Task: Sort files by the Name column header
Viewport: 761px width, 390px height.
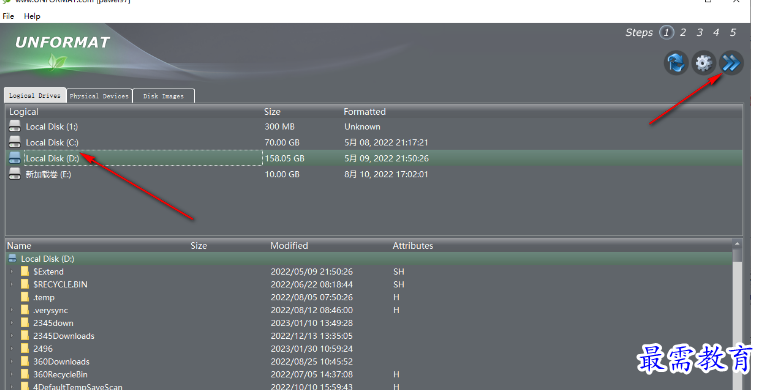Action: (x=19, y=246)
